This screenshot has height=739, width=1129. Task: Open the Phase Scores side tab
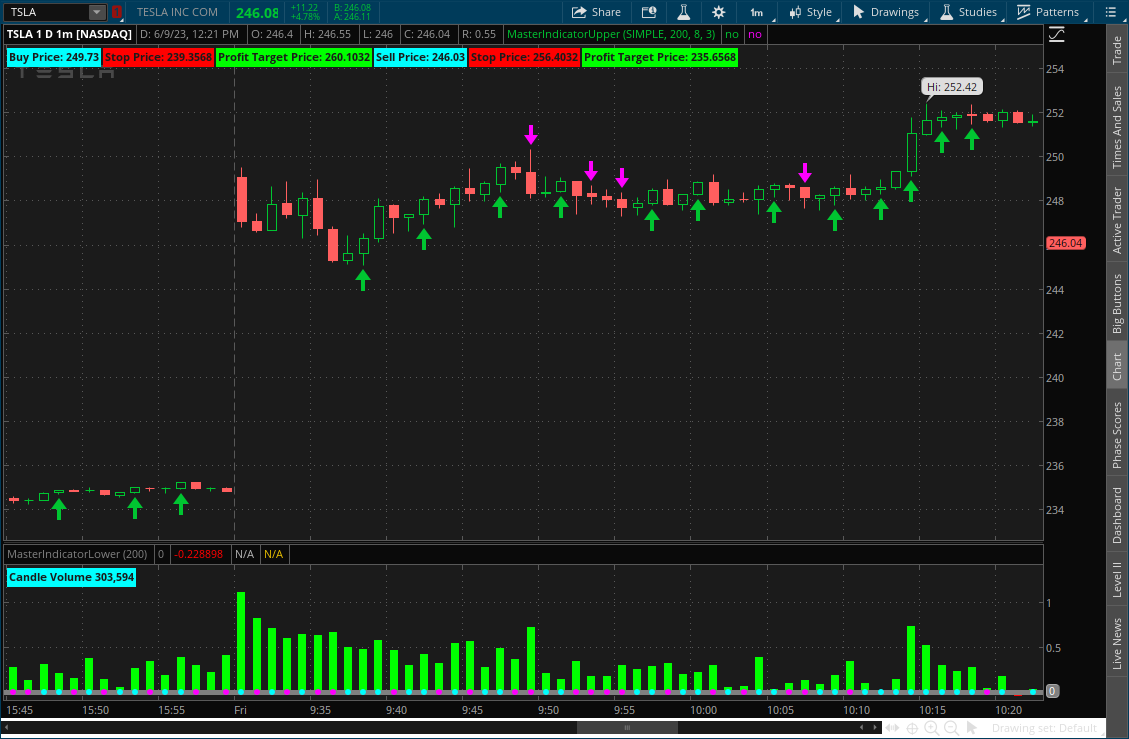click(1117, 435)
